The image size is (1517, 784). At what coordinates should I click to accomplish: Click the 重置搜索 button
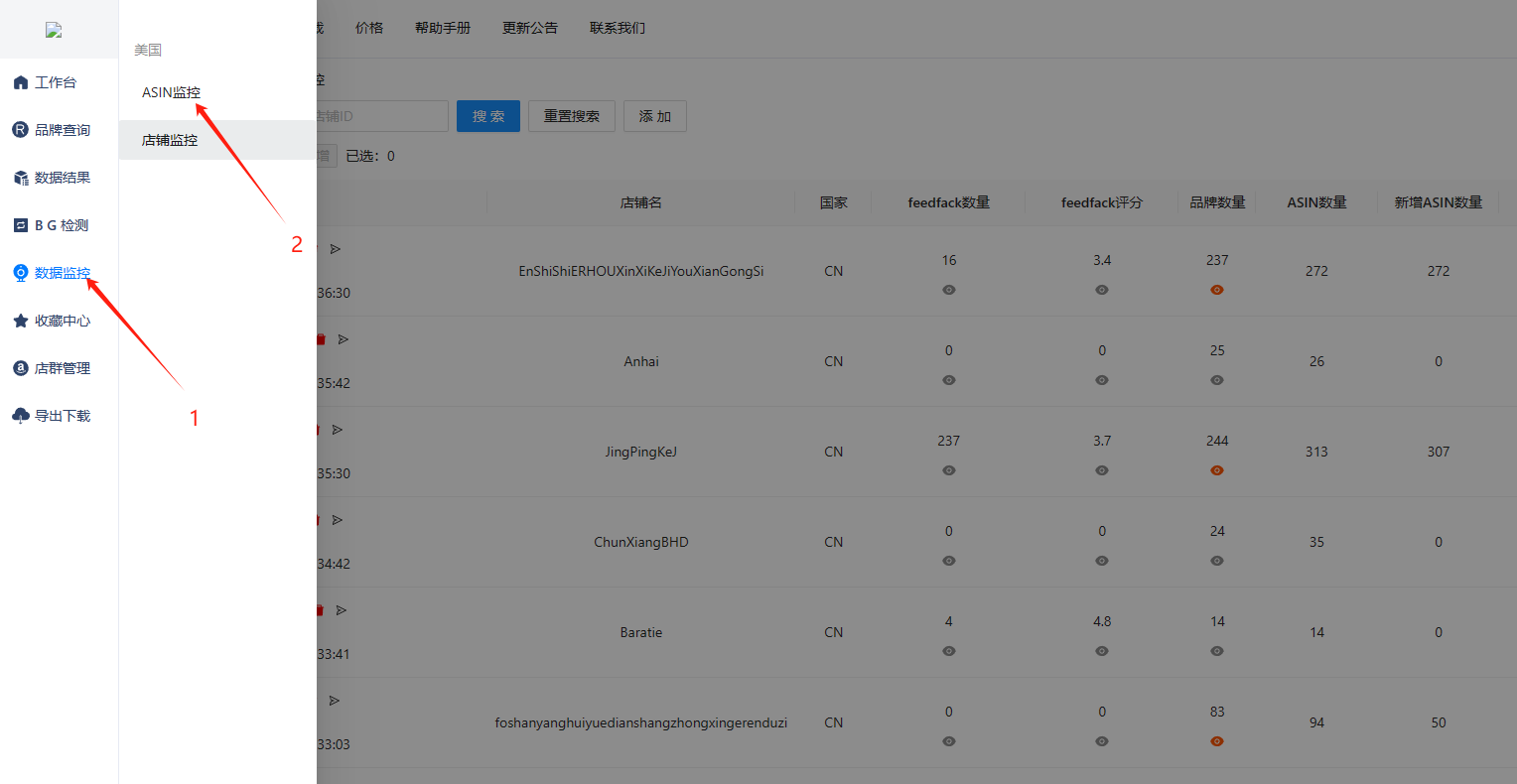(572, 116)
